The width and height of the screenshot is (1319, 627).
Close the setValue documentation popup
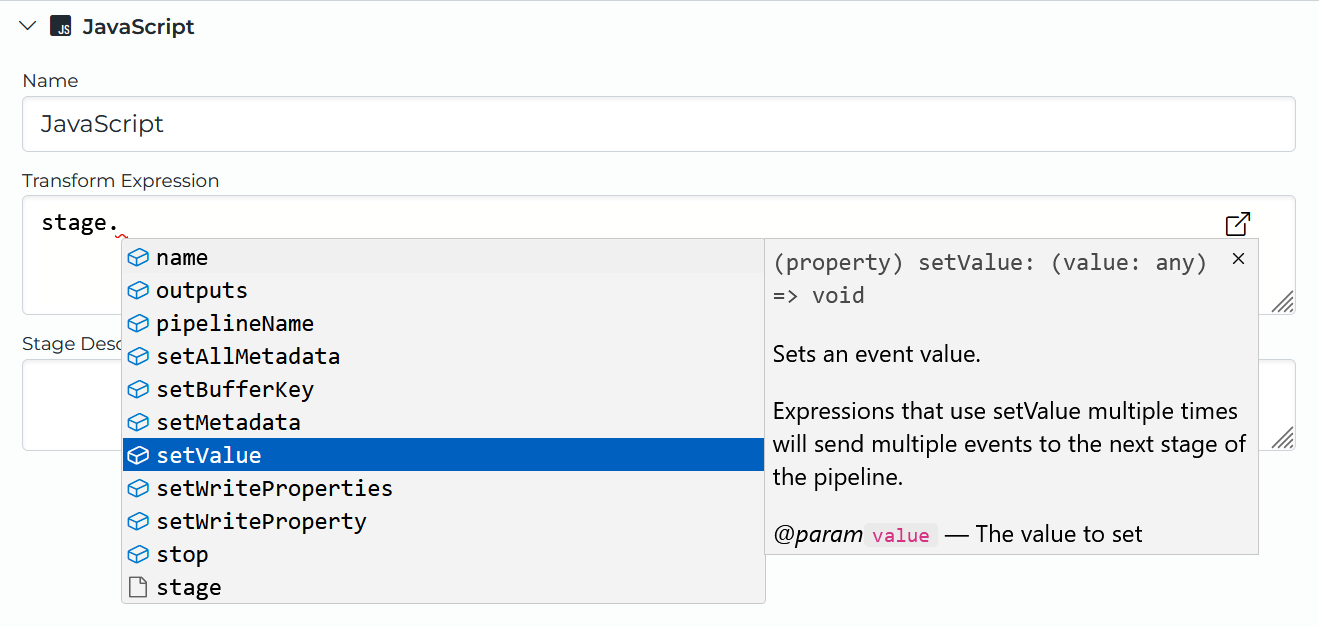coord(1238,258)
